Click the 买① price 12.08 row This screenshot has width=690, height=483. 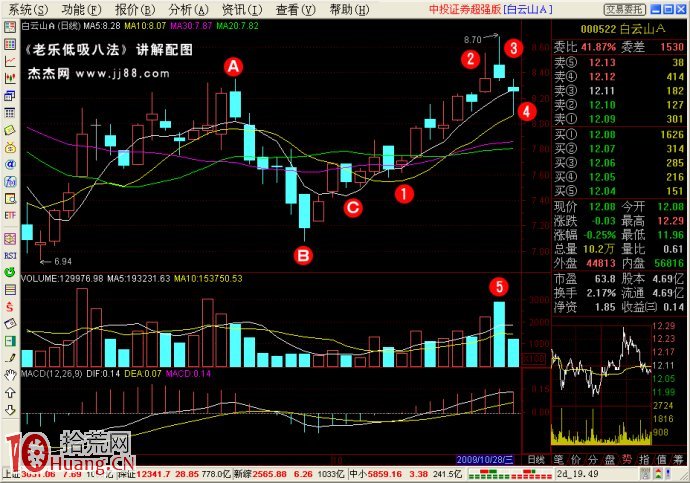[x=619, y=135]
